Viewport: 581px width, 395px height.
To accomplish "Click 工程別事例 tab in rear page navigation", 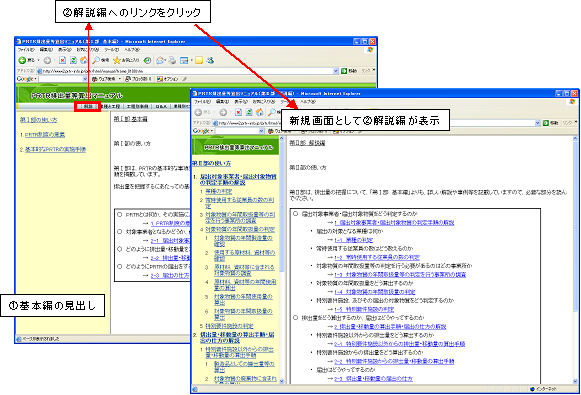I will click(x=137, y=106).
